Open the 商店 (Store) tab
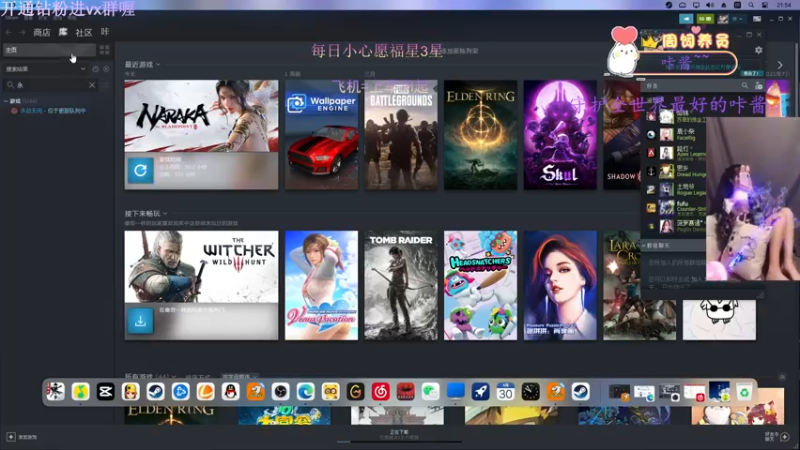800x450 pixels. (x=42, y=32)
